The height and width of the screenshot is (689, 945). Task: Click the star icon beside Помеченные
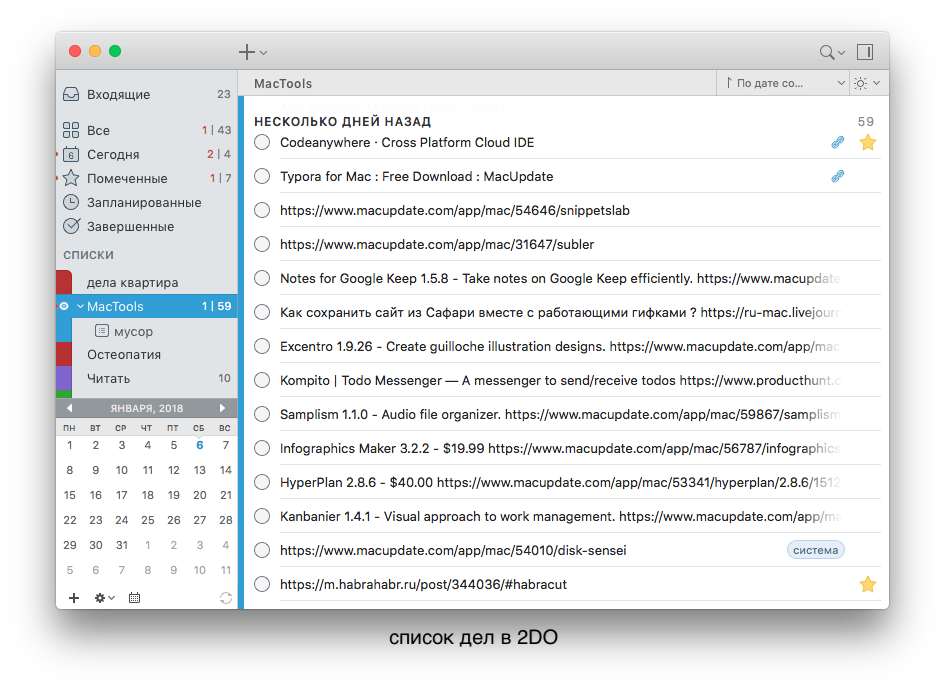pos(71,178)
